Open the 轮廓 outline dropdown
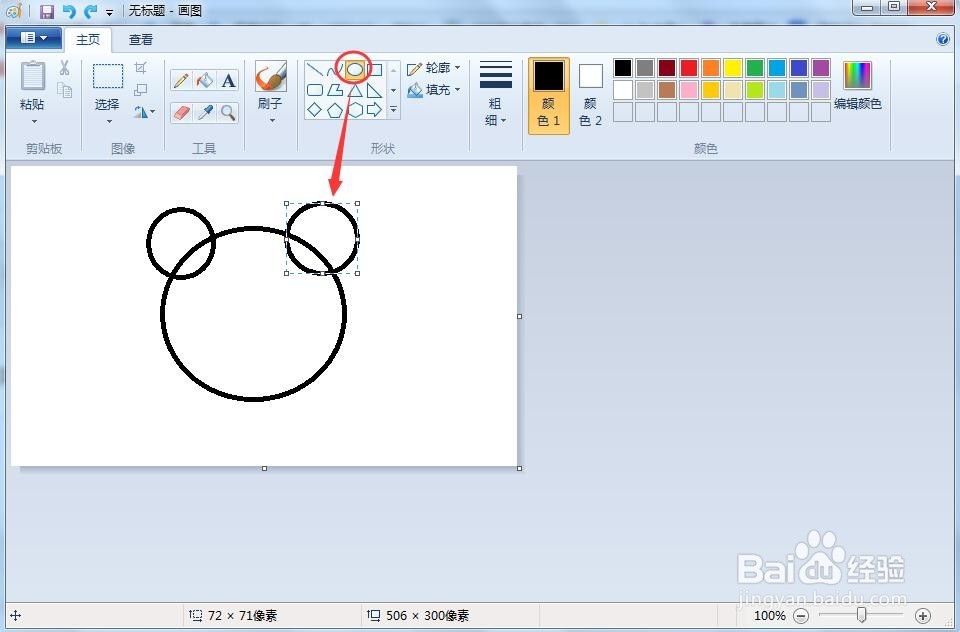 (434, 68)
